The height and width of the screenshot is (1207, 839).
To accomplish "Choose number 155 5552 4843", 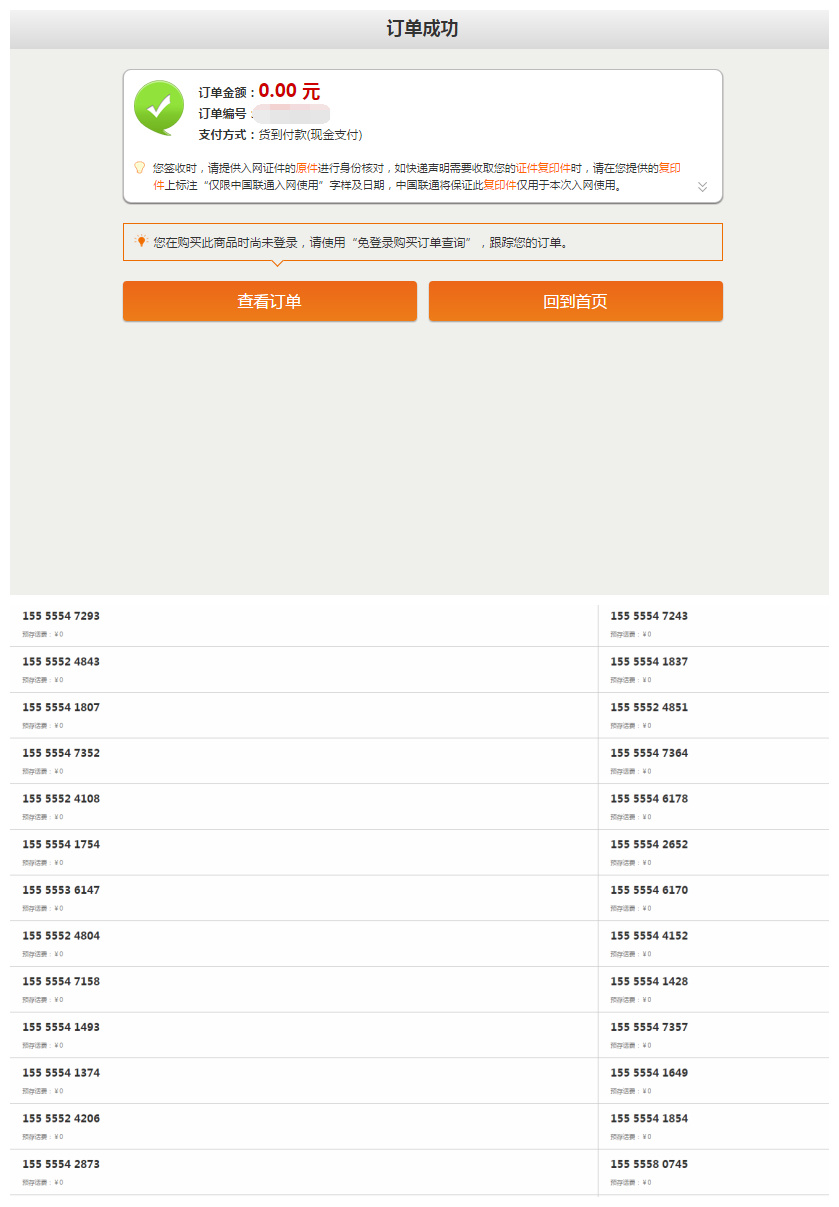I will tap(61, 662).
